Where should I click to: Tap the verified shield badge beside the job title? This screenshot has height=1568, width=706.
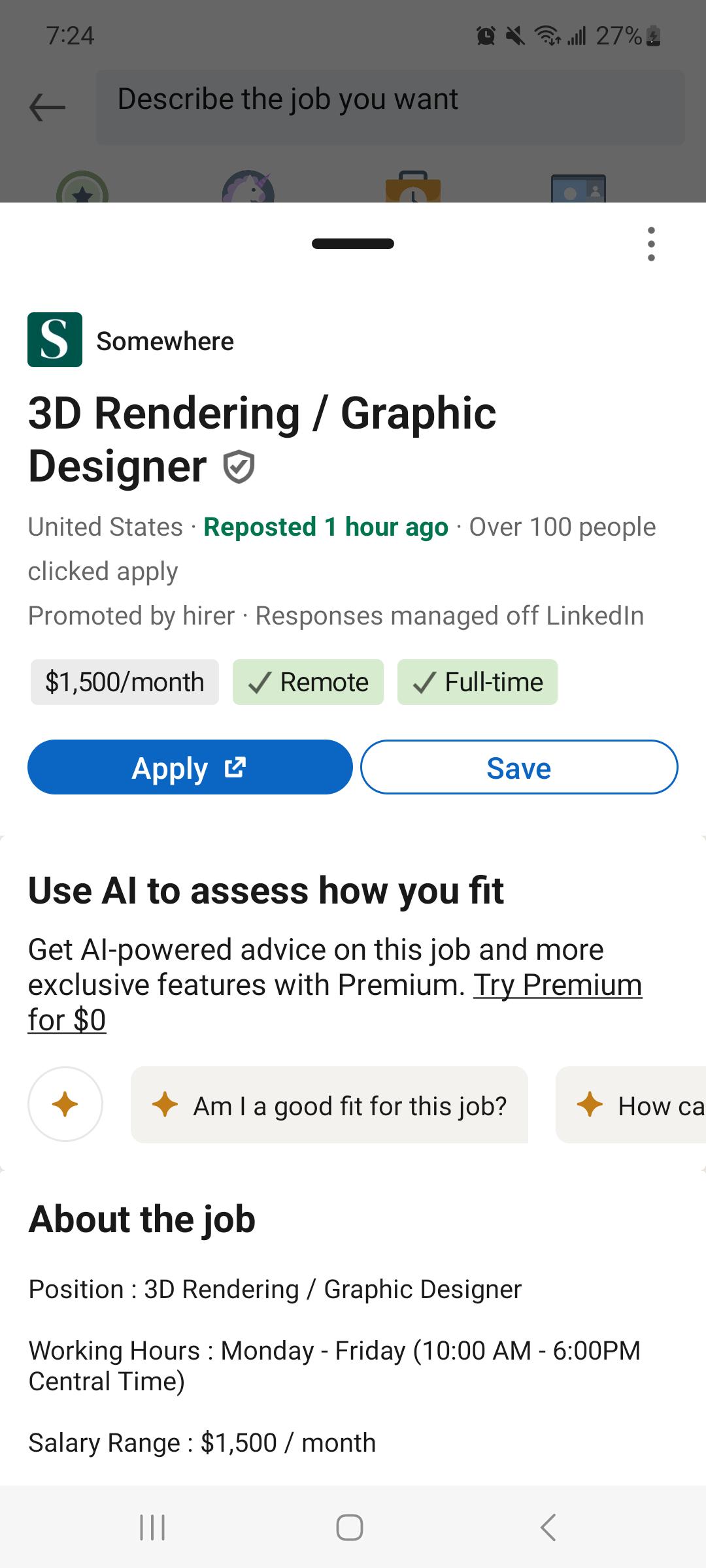[239, 467]
